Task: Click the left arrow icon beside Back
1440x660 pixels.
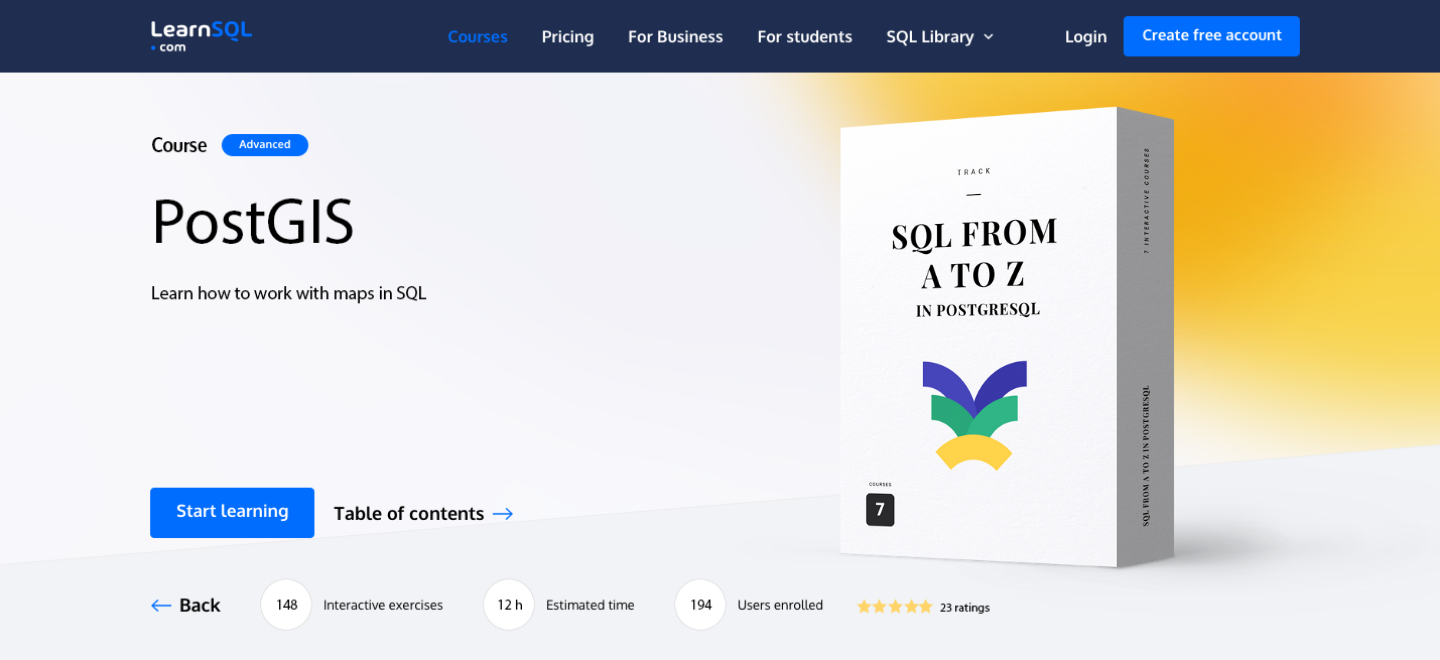Action: click(161, 605)
